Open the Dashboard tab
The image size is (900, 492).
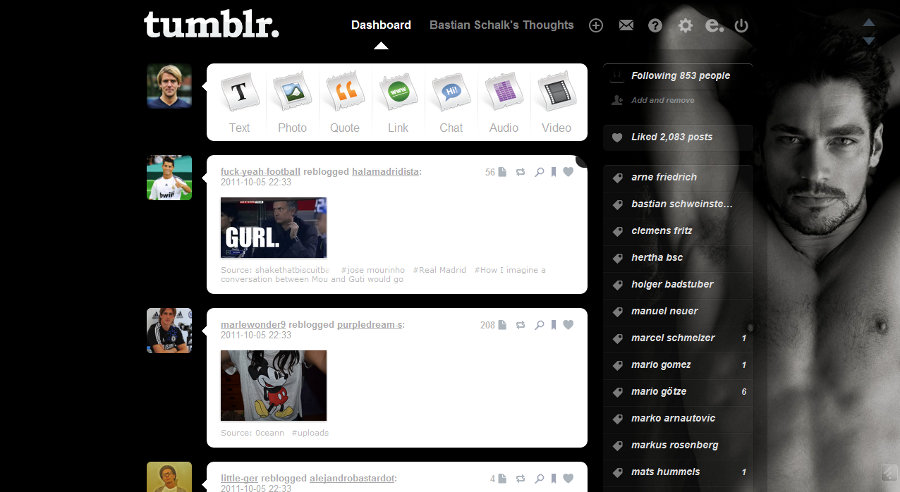point(381,25)
